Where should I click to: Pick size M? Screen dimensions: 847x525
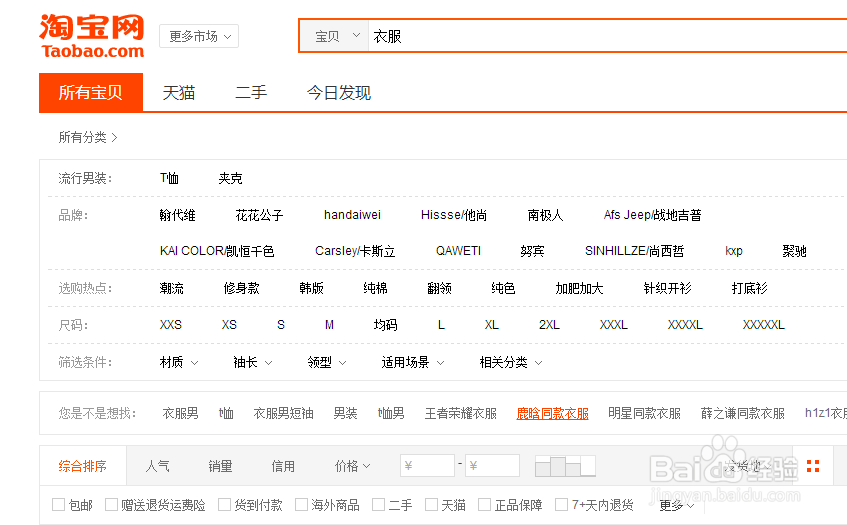pyautogui.click(x=330, y=325)
